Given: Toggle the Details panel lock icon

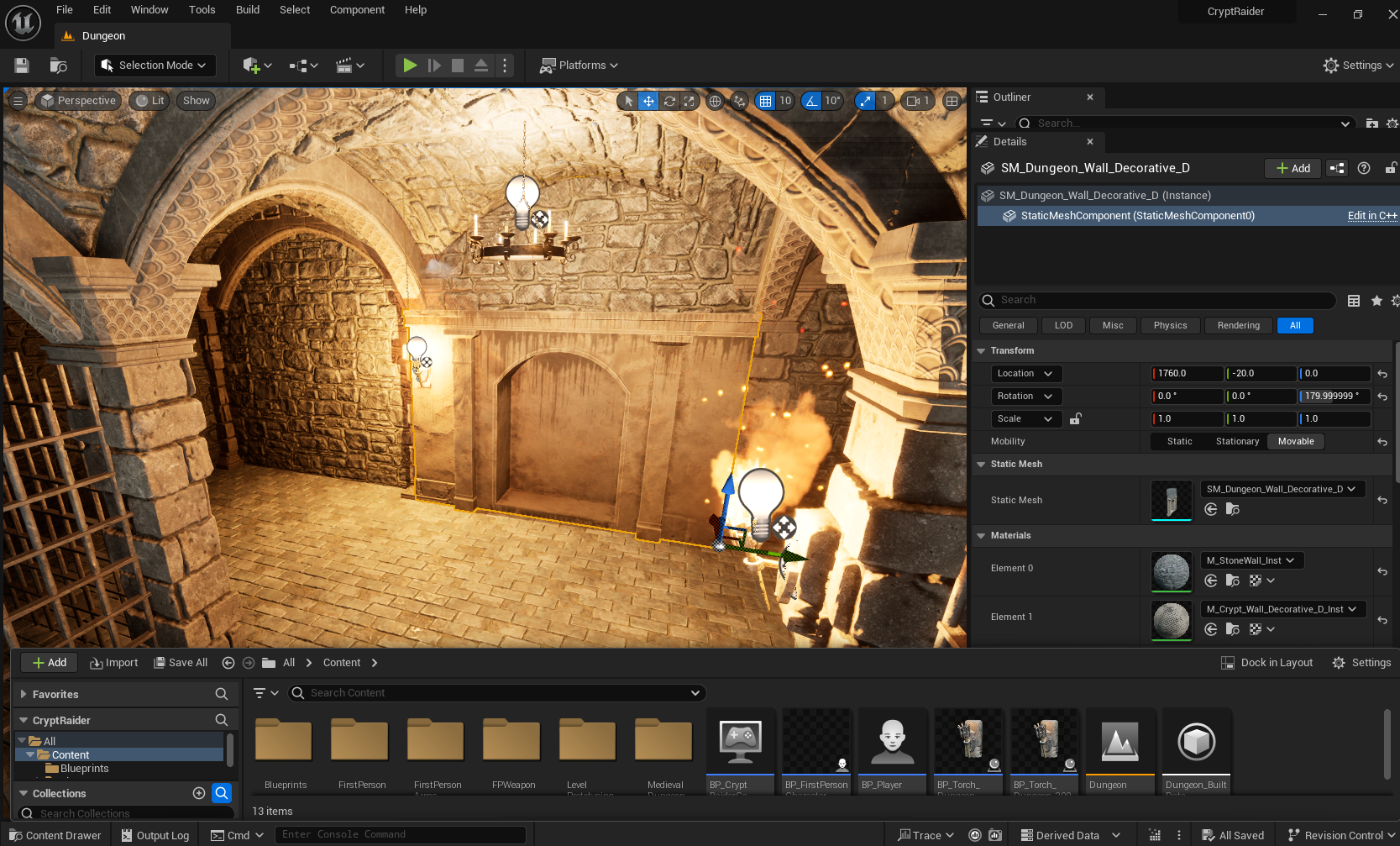Looking at the screenshot, I should (x=1390, y=168).
